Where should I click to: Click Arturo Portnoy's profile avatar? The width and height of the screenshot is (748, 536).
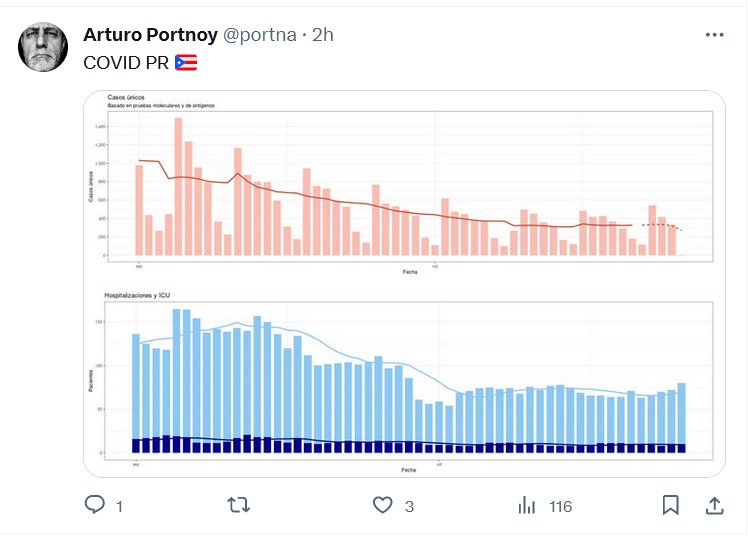43,47
